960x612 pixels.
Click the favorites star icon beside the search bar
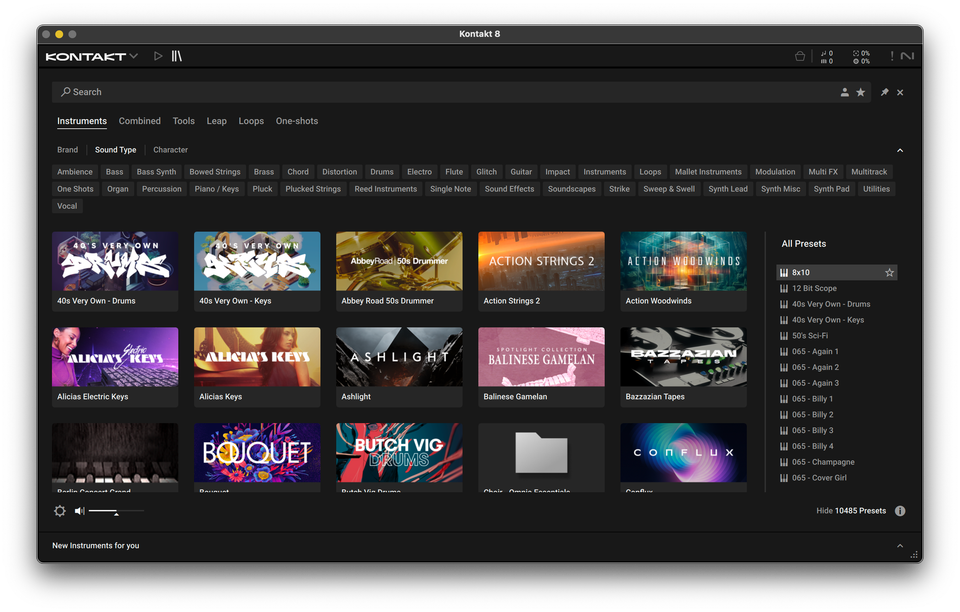(x=861, y=91)
